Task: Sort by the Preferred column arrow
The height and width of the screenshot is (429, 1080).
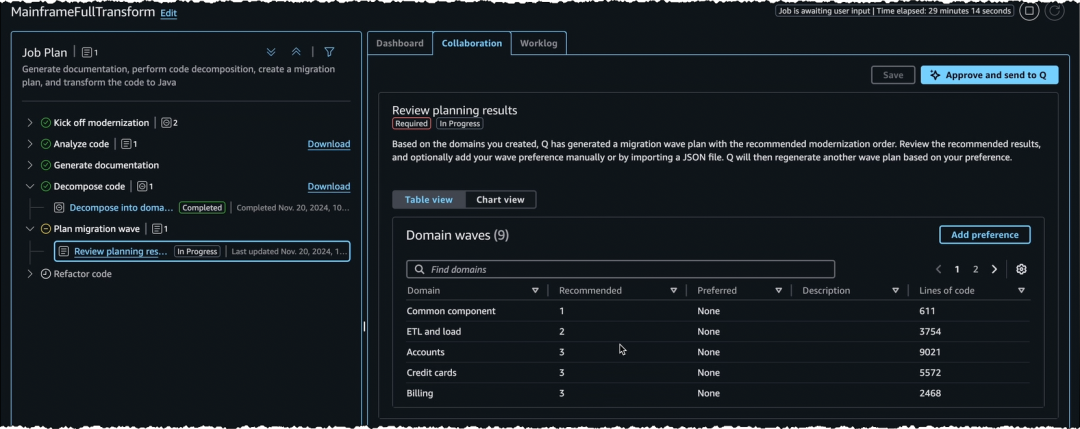Action: [x=778, y=291]
